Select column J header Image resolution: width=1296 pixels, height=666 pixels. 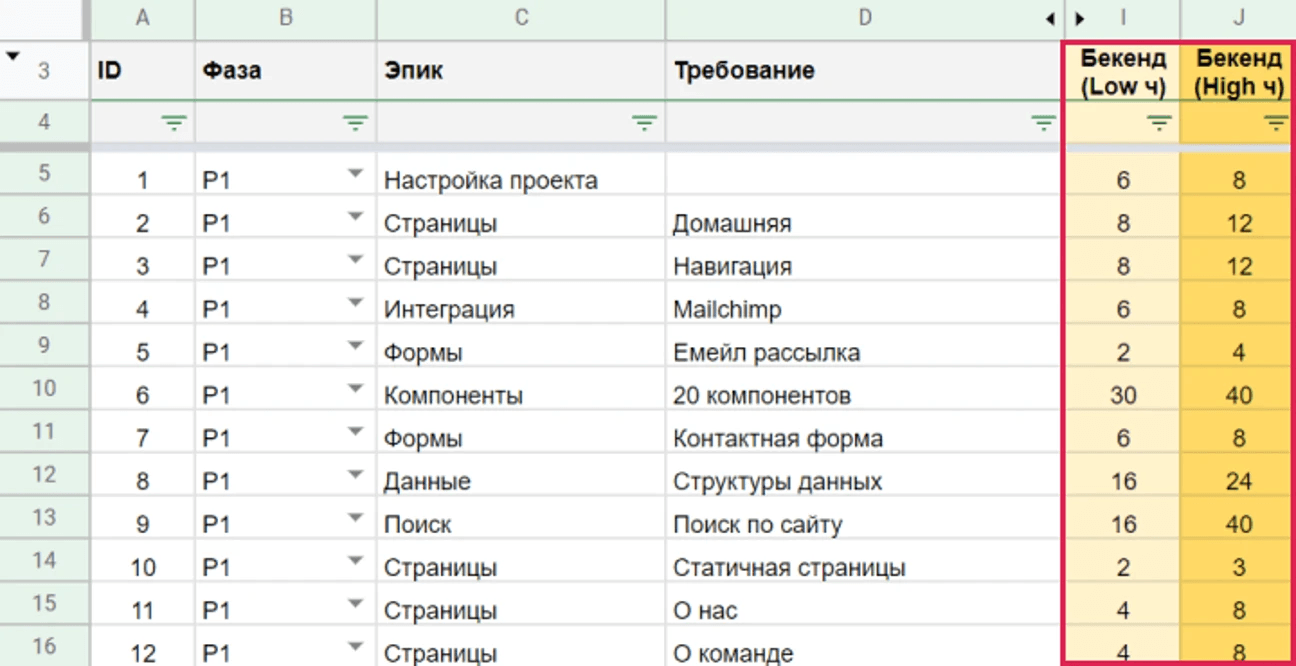point(1238,18)
